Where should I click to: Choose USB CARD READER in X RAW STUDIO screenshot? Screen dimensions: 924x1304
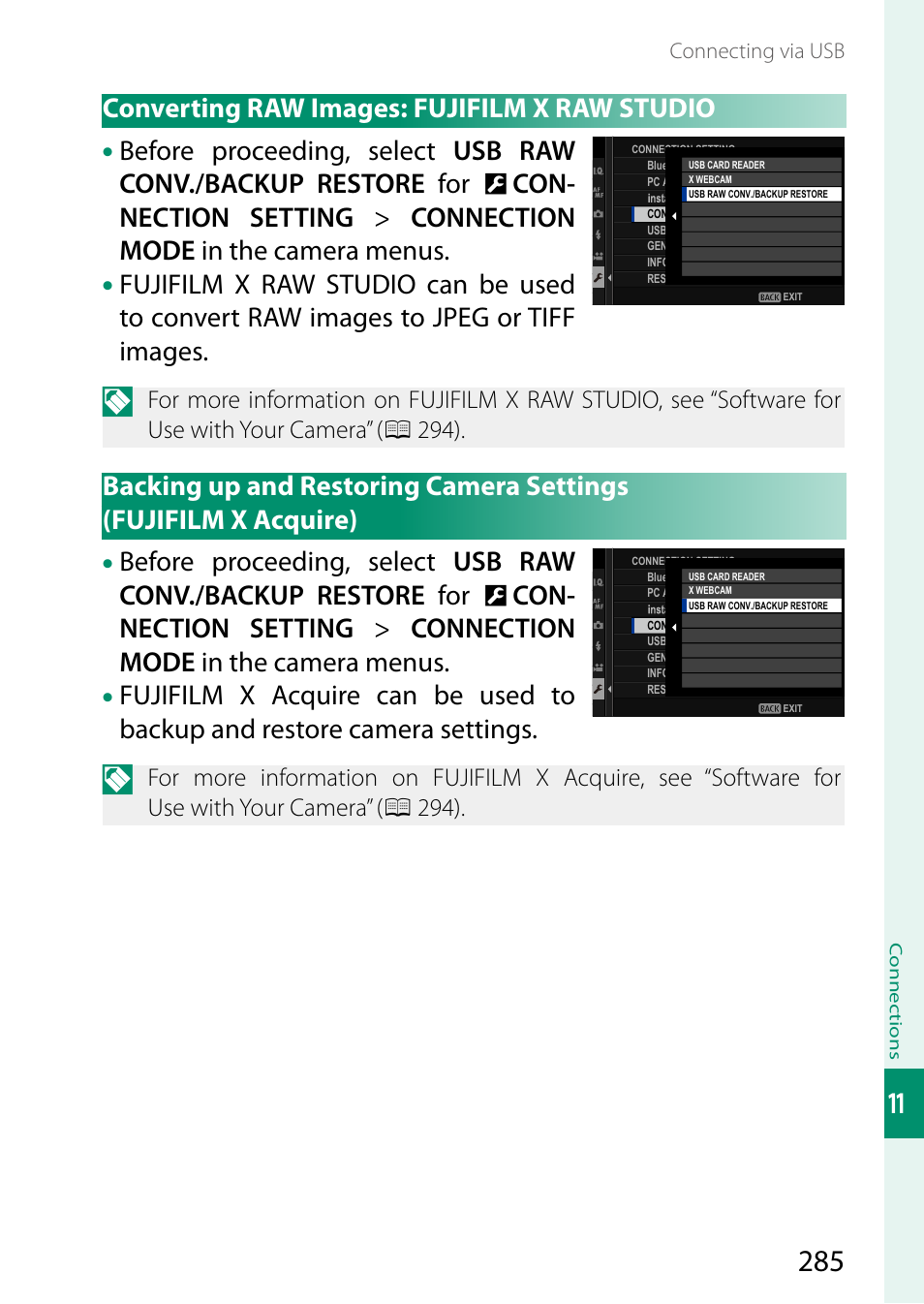pos(762,165)
